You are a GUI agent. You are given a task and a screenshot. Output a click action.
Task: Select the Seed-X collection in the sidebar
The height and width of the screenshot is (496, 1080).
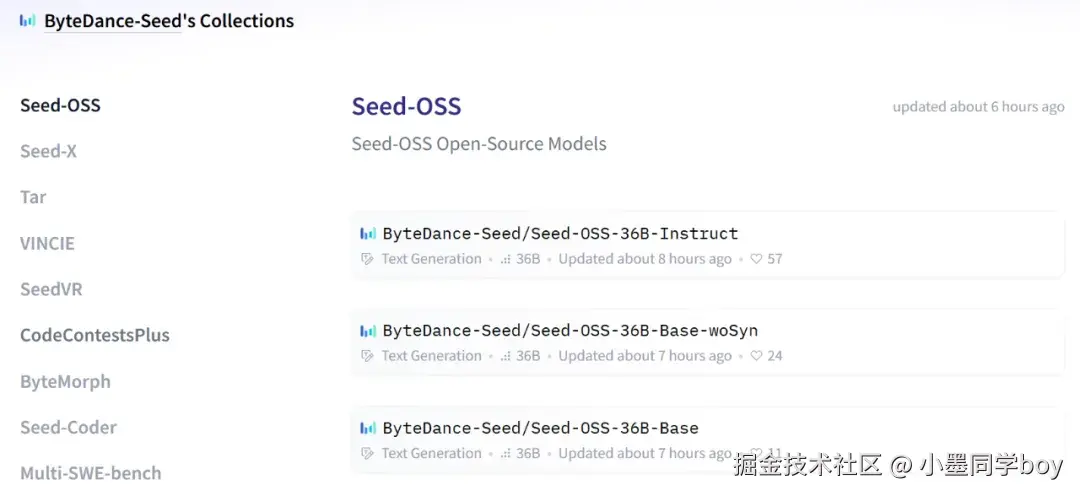(48, 151)
